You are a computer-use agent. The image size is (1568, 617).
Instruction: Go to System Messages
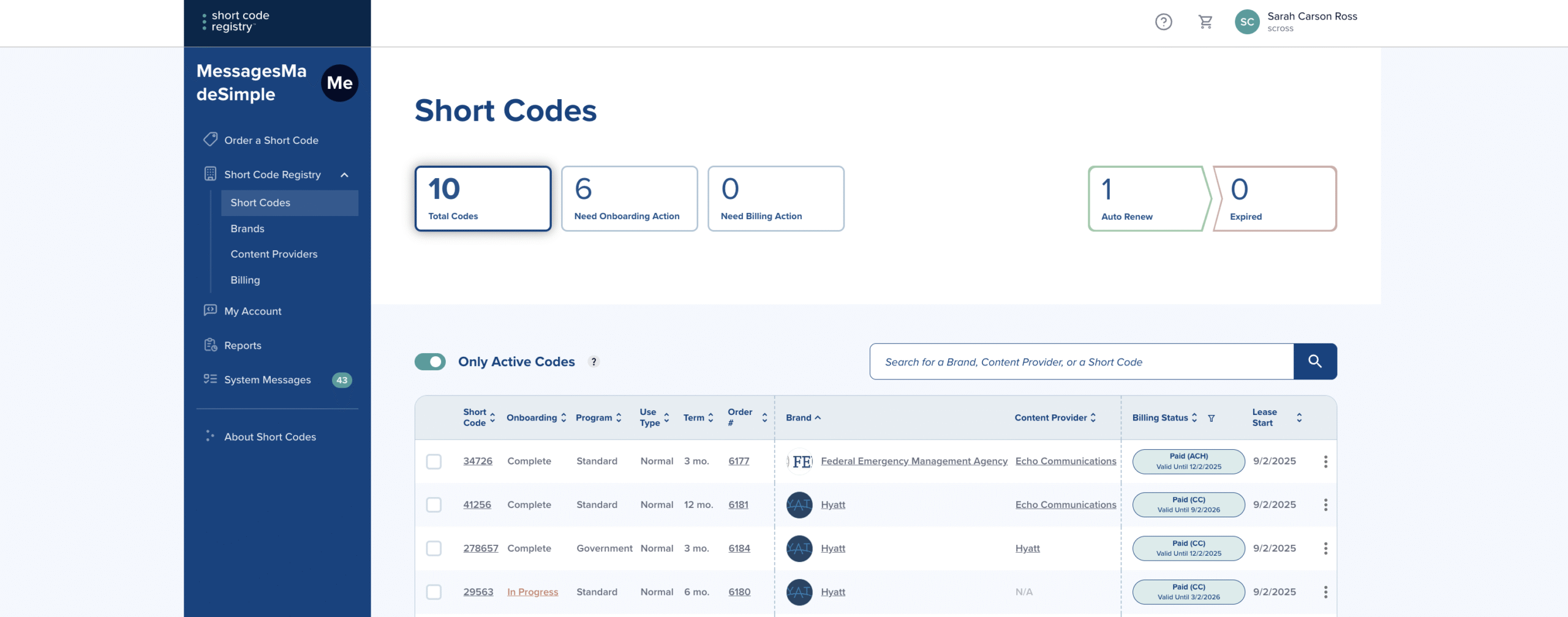pos(267,380)
